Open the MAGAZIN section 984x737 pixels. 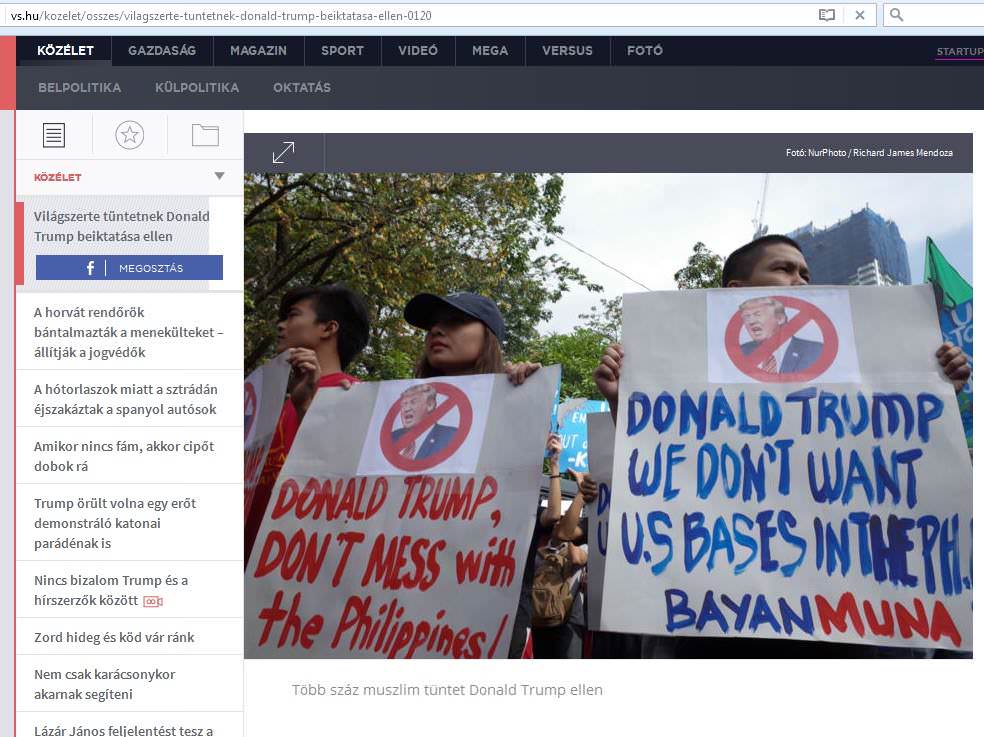(259, 51)
